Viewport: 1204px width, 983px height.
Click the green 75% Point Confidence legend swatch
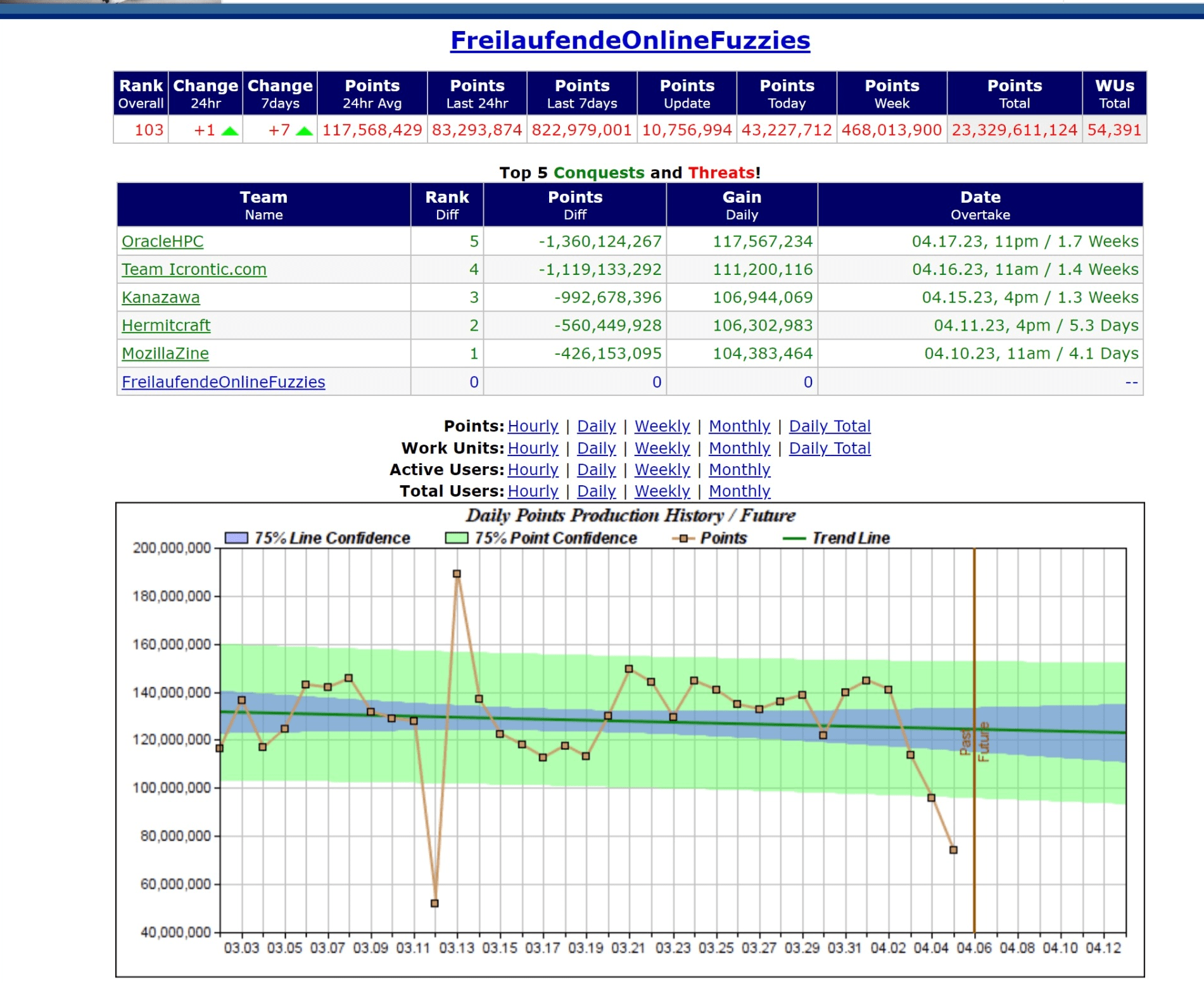(x=457, y=538)
